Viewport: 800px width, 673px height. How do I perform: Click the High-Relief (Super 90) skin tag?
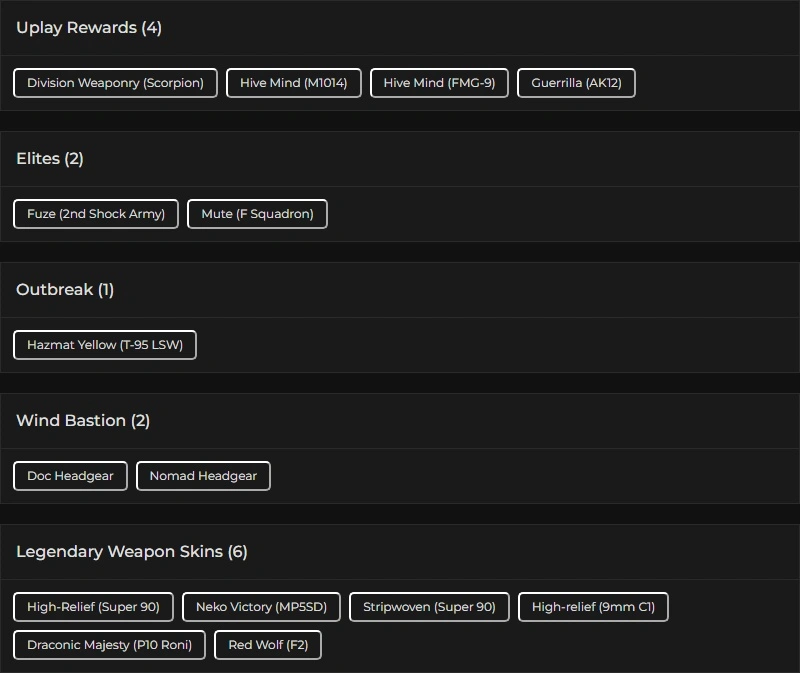pyautogui.click(x=93, y=607)
